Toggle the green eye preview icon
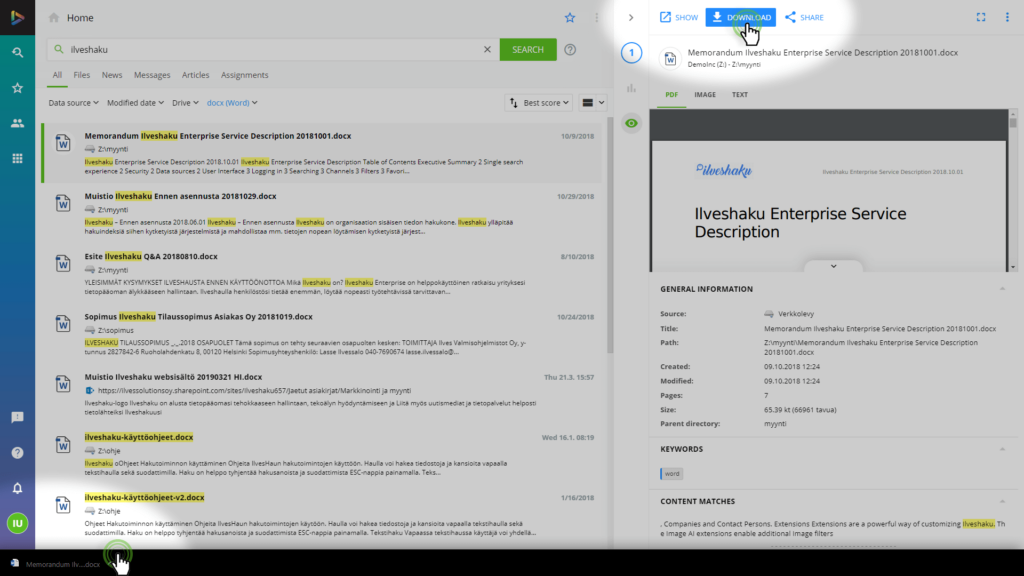1024x576 pixels. pos(632,123)
